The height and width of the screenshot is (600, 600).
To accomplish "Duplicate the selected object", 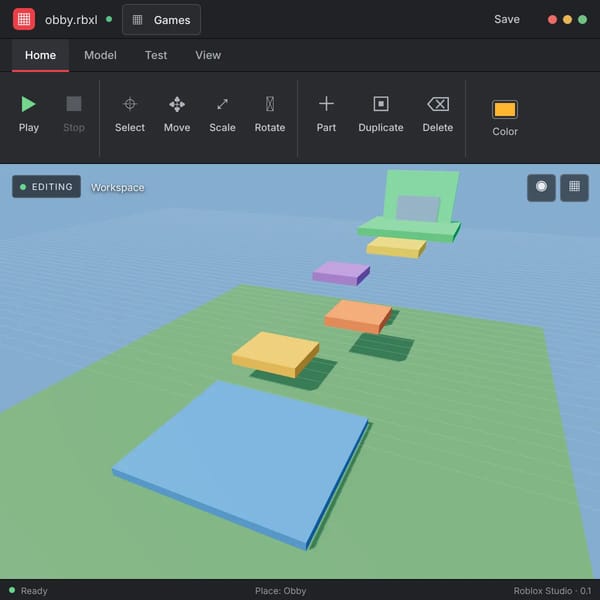I will point(381,114).
